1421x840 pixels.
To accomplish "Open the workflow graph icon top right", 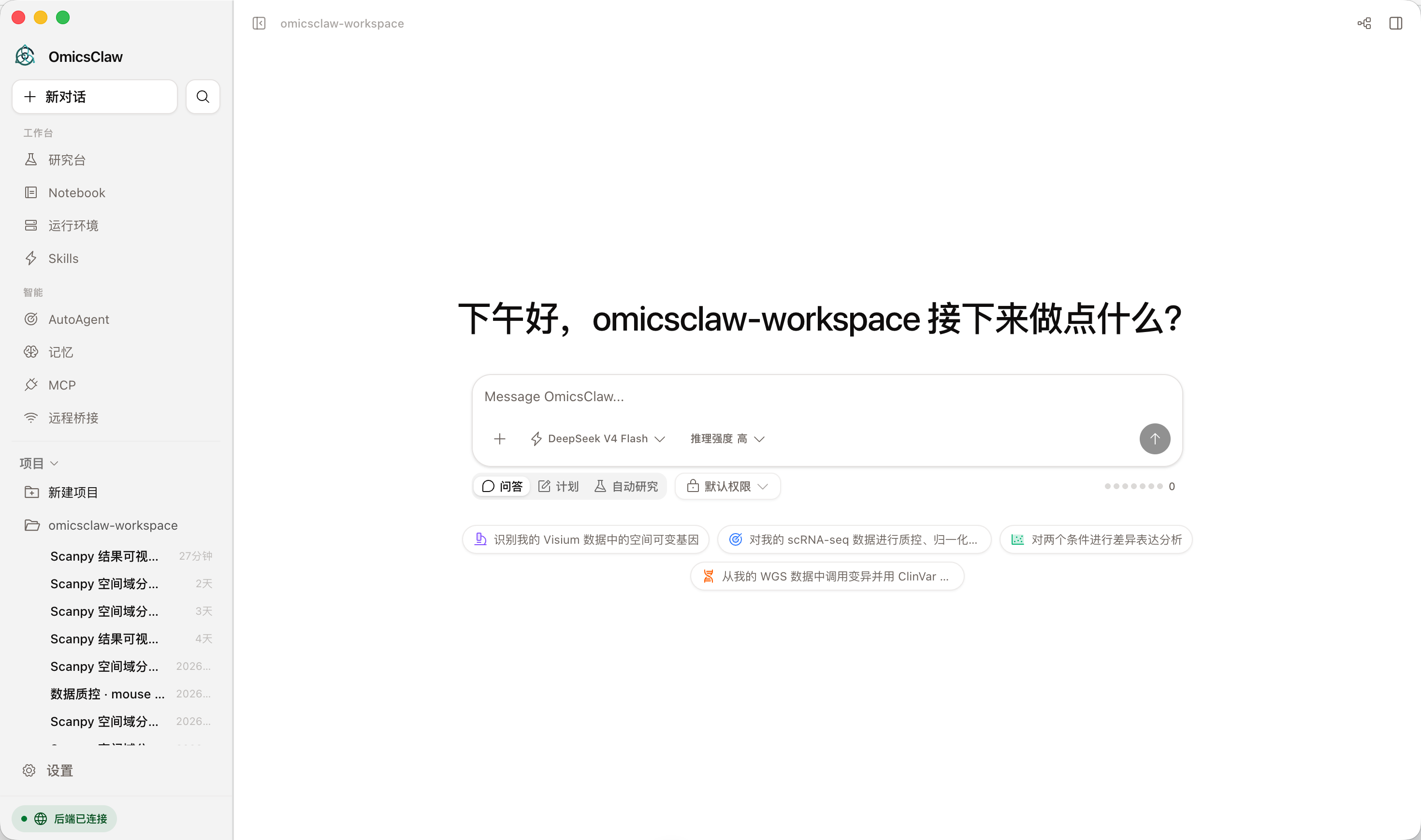I will (1364, 23).
